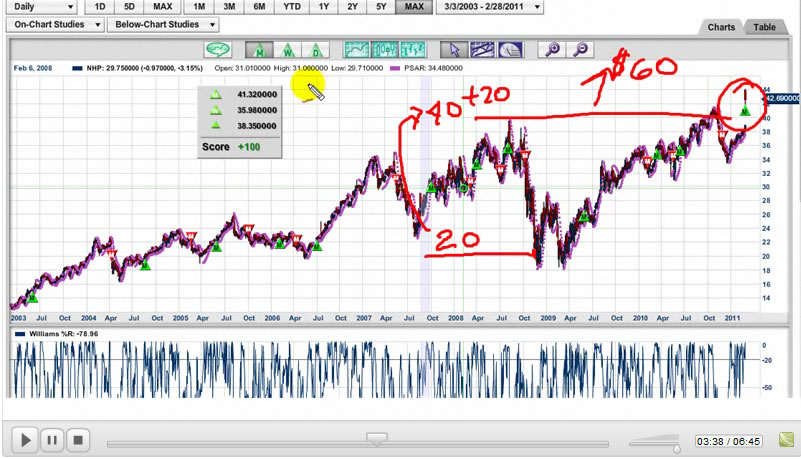Click the Score +100 label
Image resolution: width=801 pixels, height=459 pixels.
[x=231, y=147]
